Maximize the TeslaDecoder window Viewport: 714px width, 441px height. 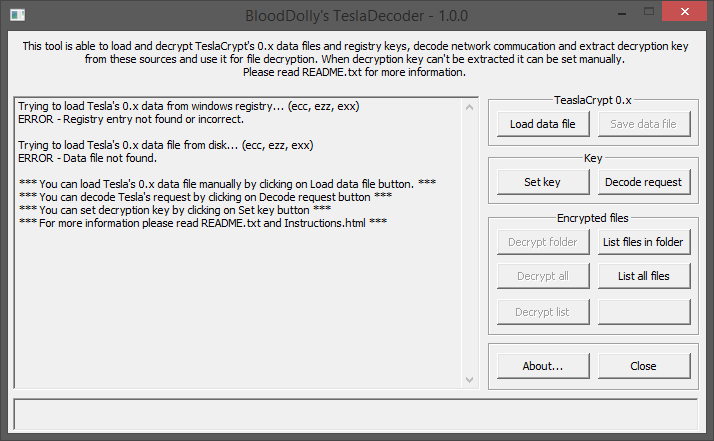pos(649,12)
